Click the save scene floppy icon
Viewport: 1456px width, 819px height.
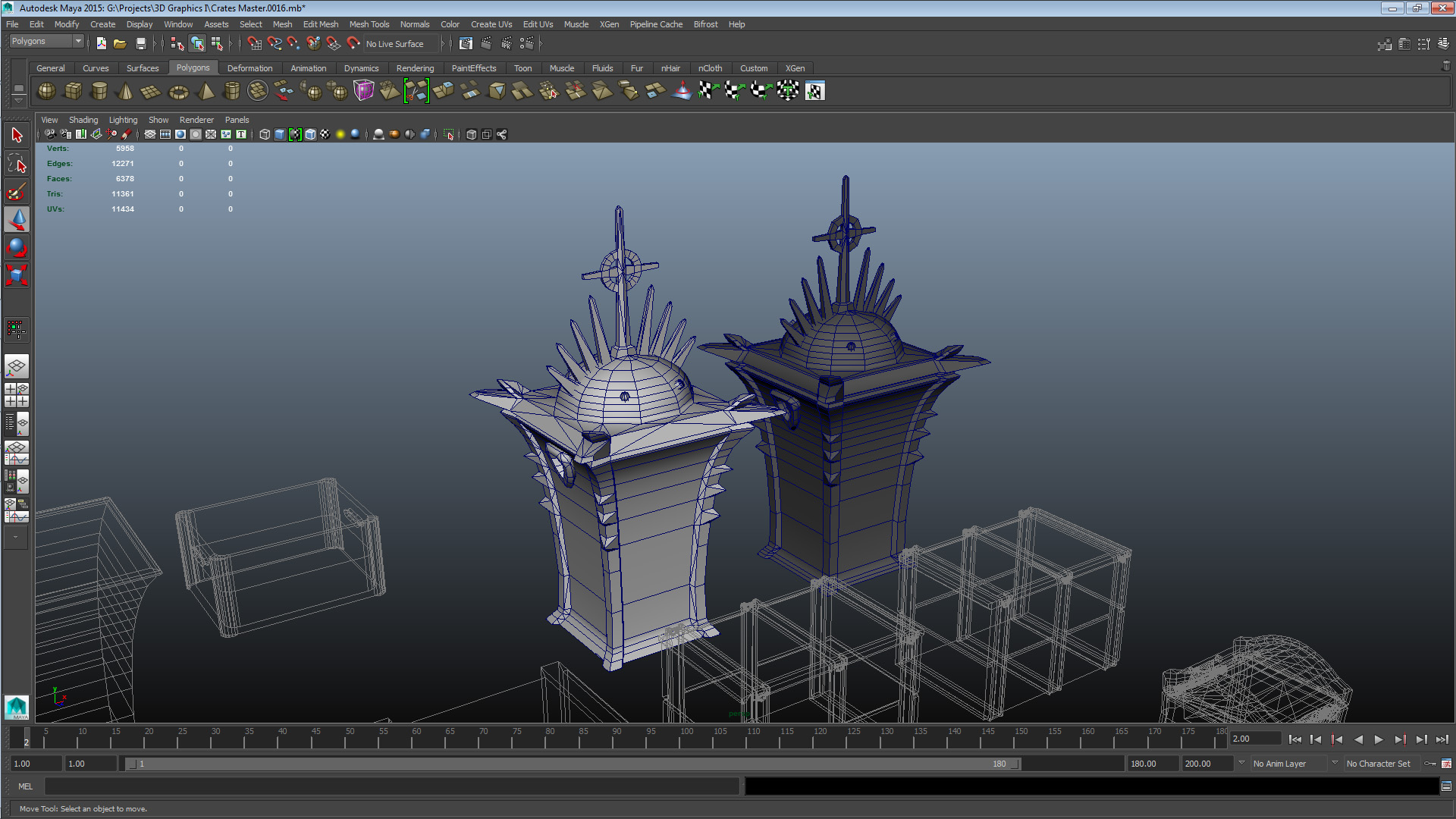coord(140,44)
